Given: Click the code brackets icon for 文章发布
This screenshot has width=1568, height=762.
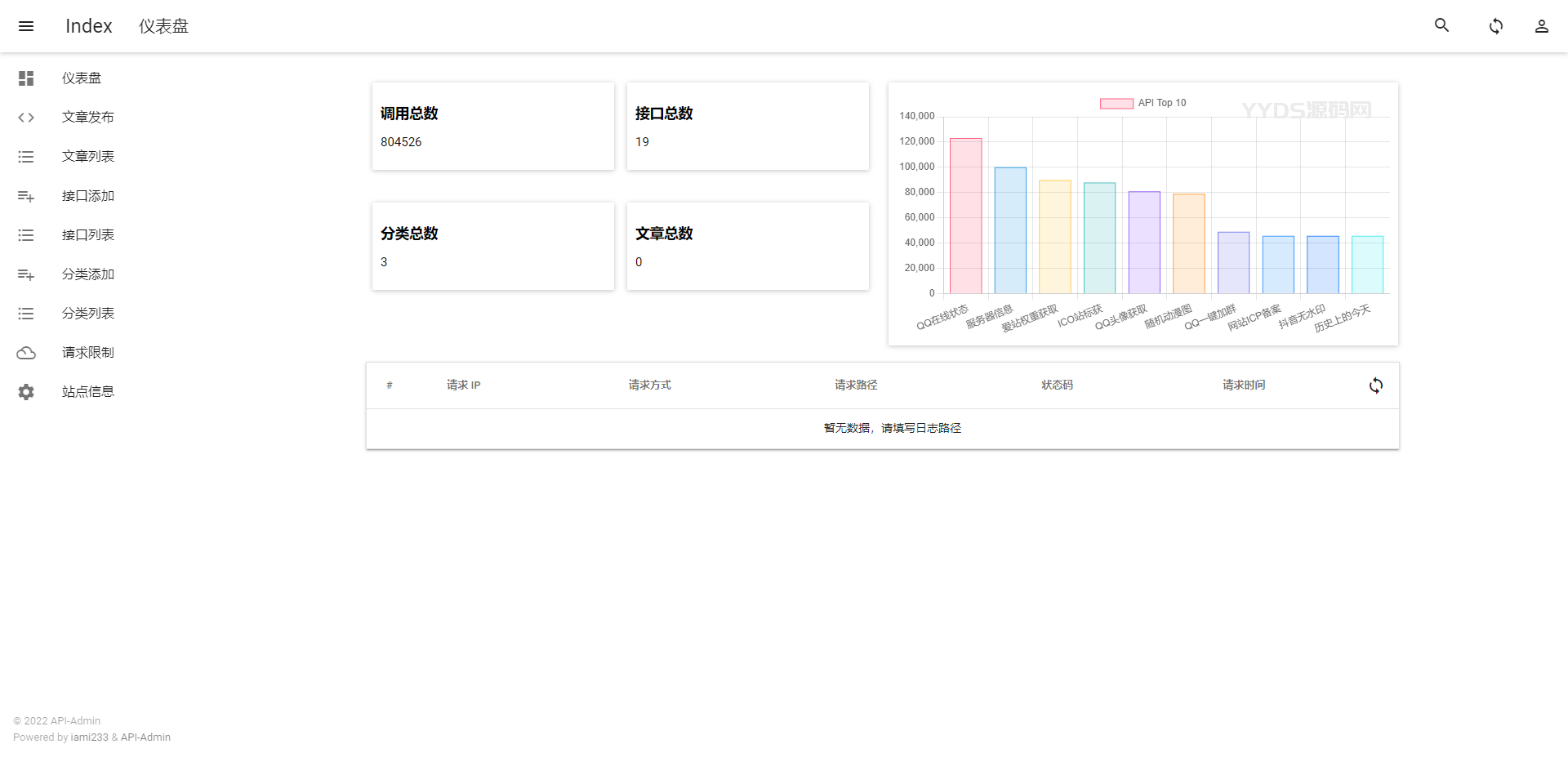Looking at the screenshot, I should click(26, 118).
